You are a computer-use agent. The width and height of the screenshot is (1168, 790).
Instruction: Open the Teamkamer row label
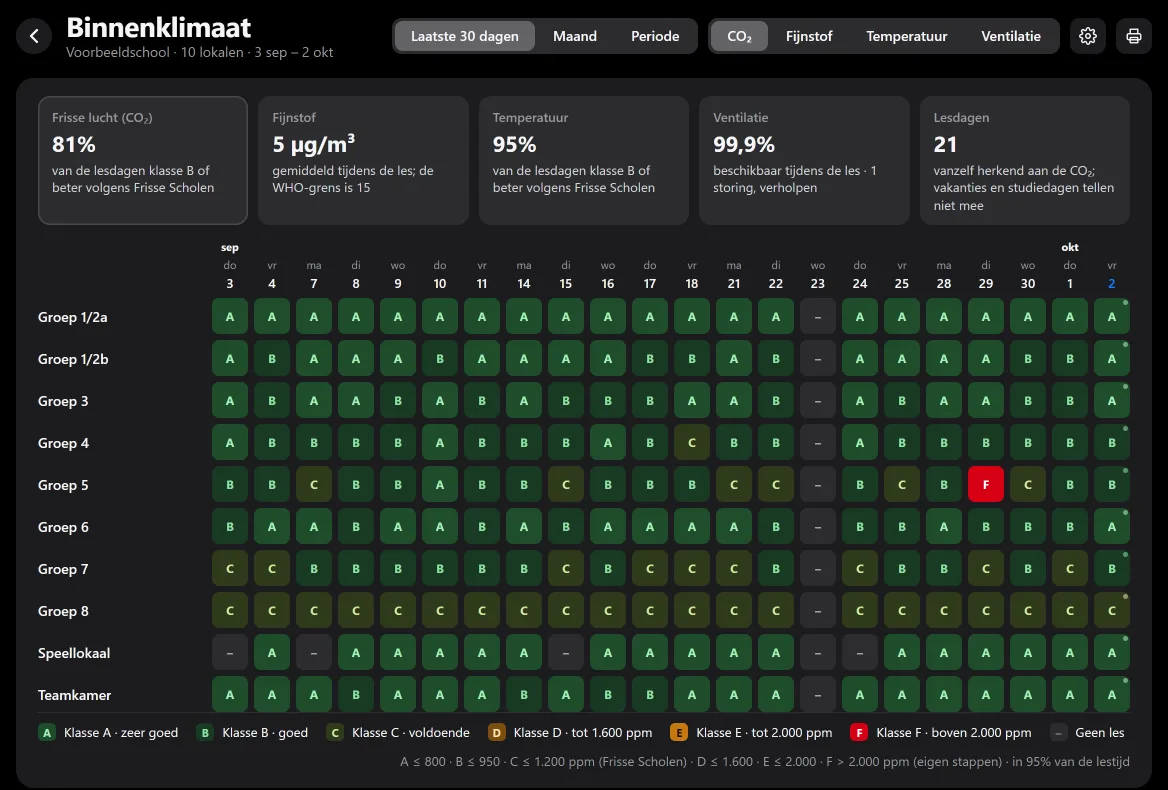click(x=74, y=695)
